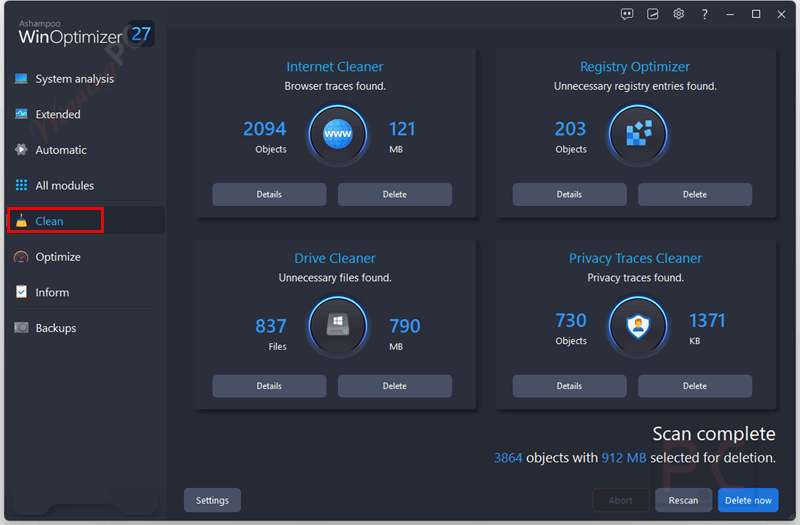Click the Clean broom icon

(x=21, y=220)
